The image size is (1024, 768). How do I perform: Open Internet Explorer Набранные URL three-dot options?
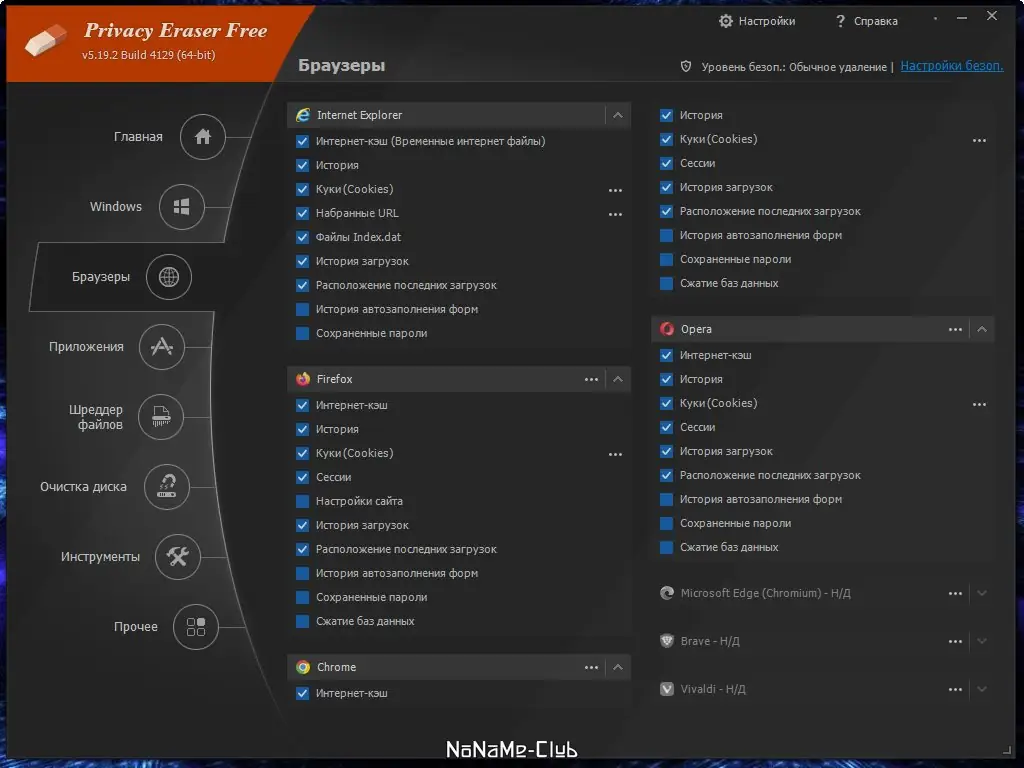615,214
